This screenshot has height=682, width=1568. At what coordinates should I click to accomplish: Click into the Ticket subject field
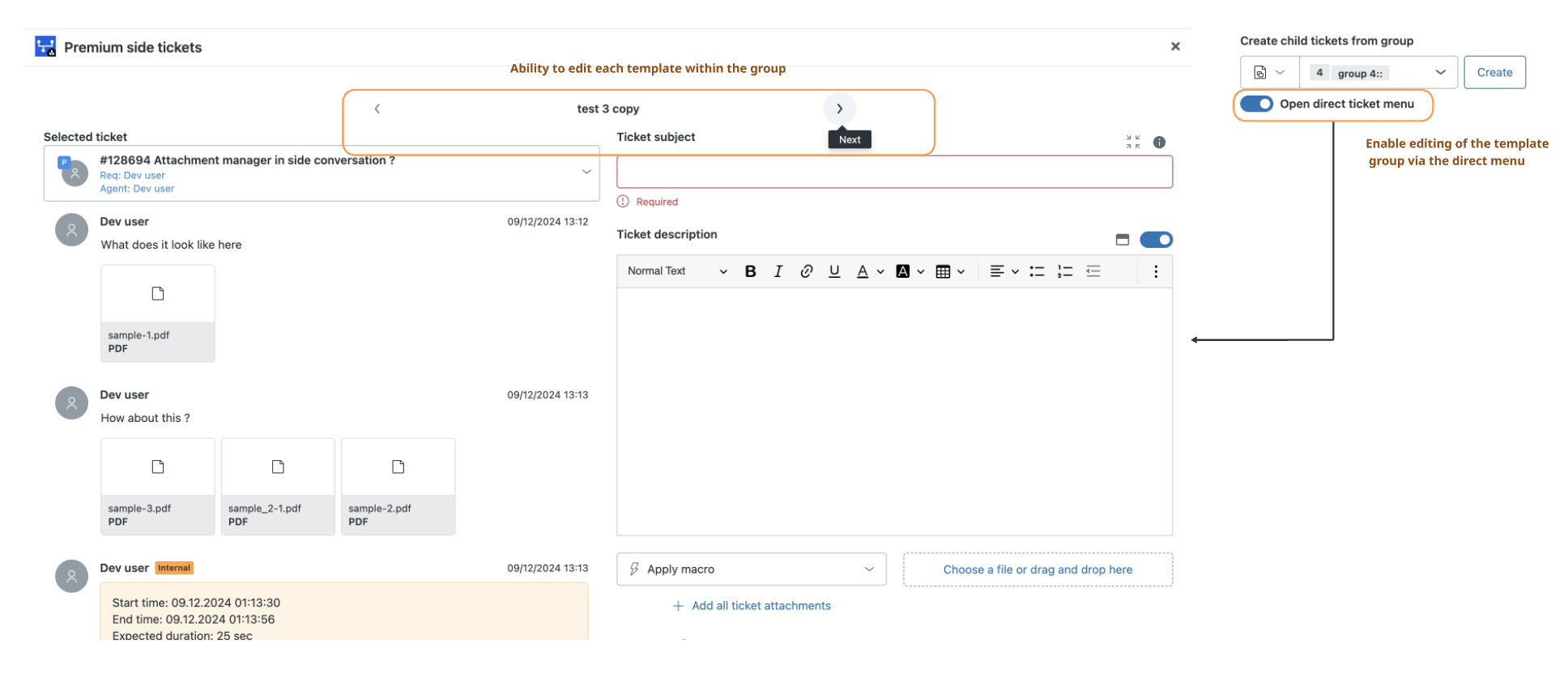(x=894, y=172)
